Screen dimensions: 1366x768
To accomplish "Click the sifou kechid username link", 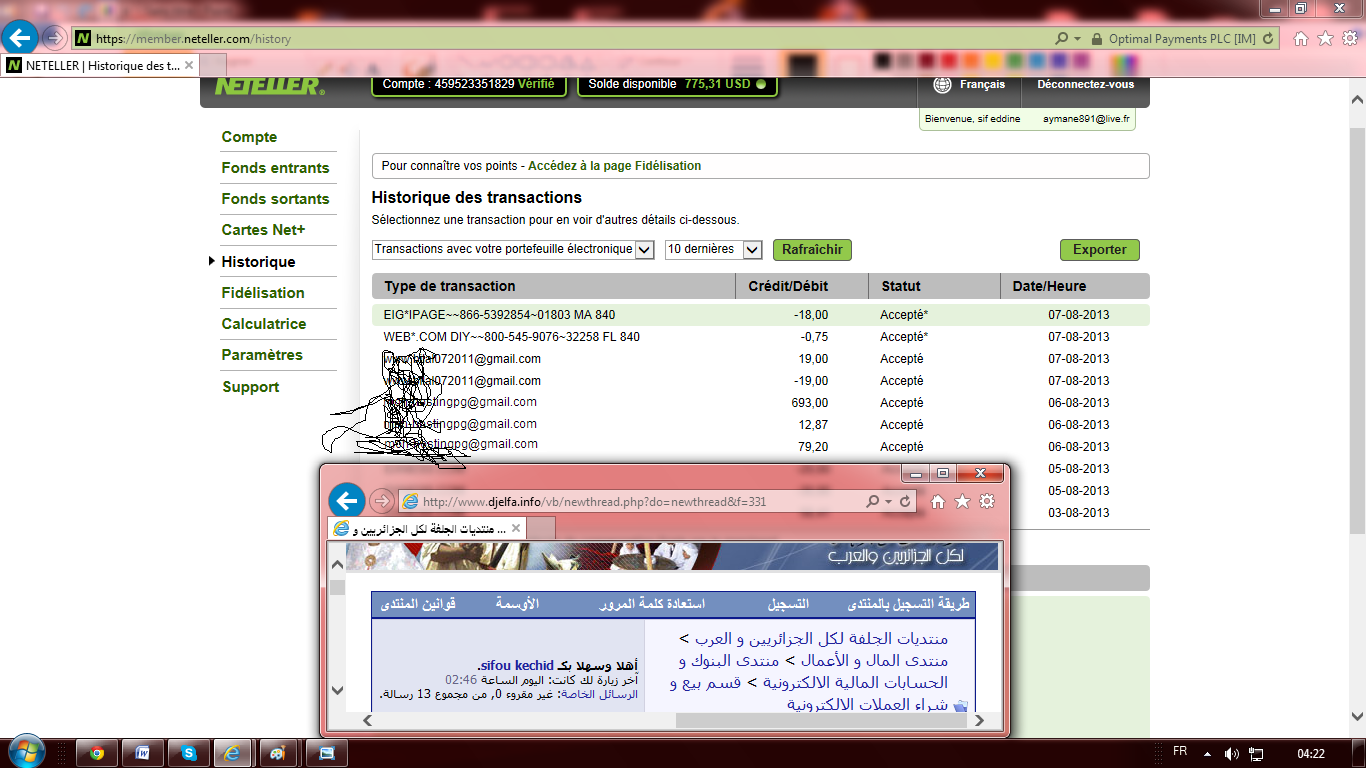I will (516, 666).
